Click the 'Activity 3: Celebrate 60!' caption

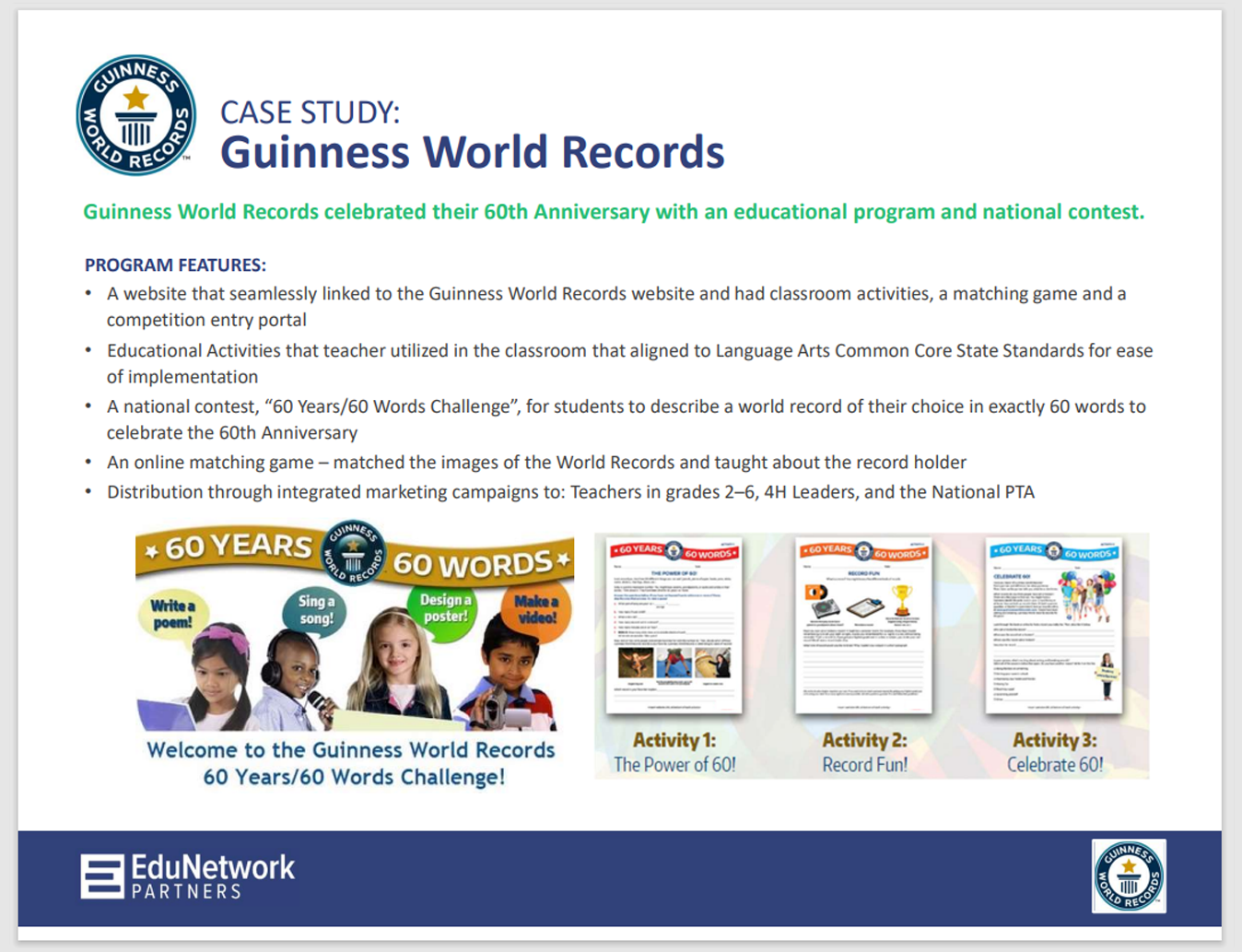click(1056, 752)
